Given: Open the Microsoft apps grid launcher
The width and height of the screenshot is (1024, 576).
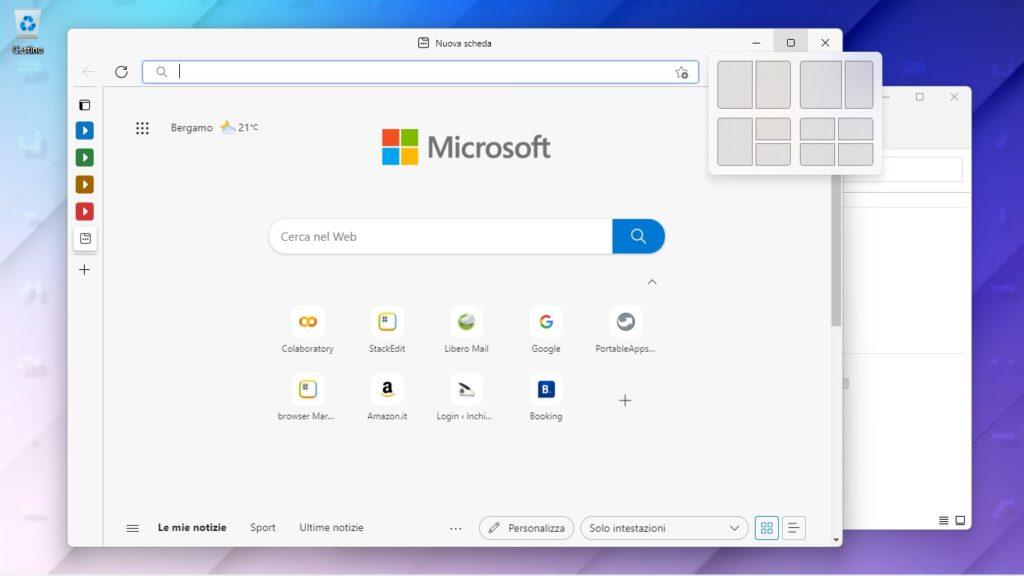Looking at the screenshot, I should click(x=142, y=128).
